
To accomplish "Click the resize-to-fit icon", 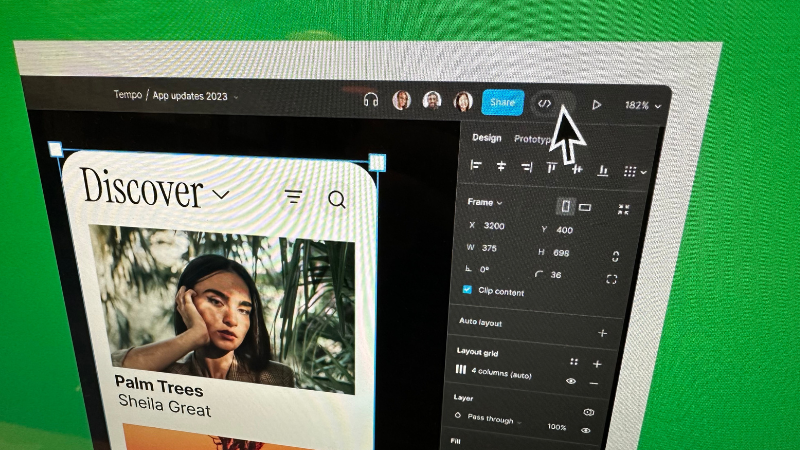I will tap(623, 209).
